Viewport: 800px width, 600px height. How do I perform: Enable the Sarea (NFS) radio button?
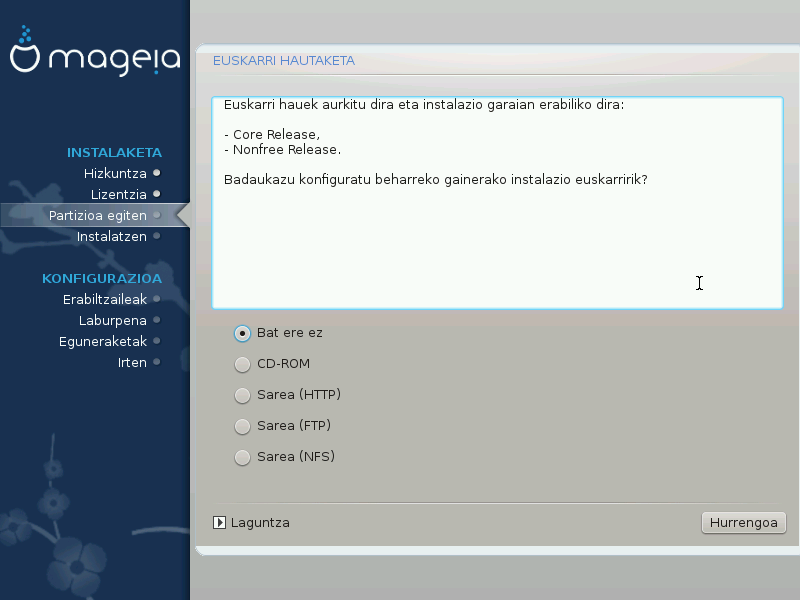[x=242, y=457]
